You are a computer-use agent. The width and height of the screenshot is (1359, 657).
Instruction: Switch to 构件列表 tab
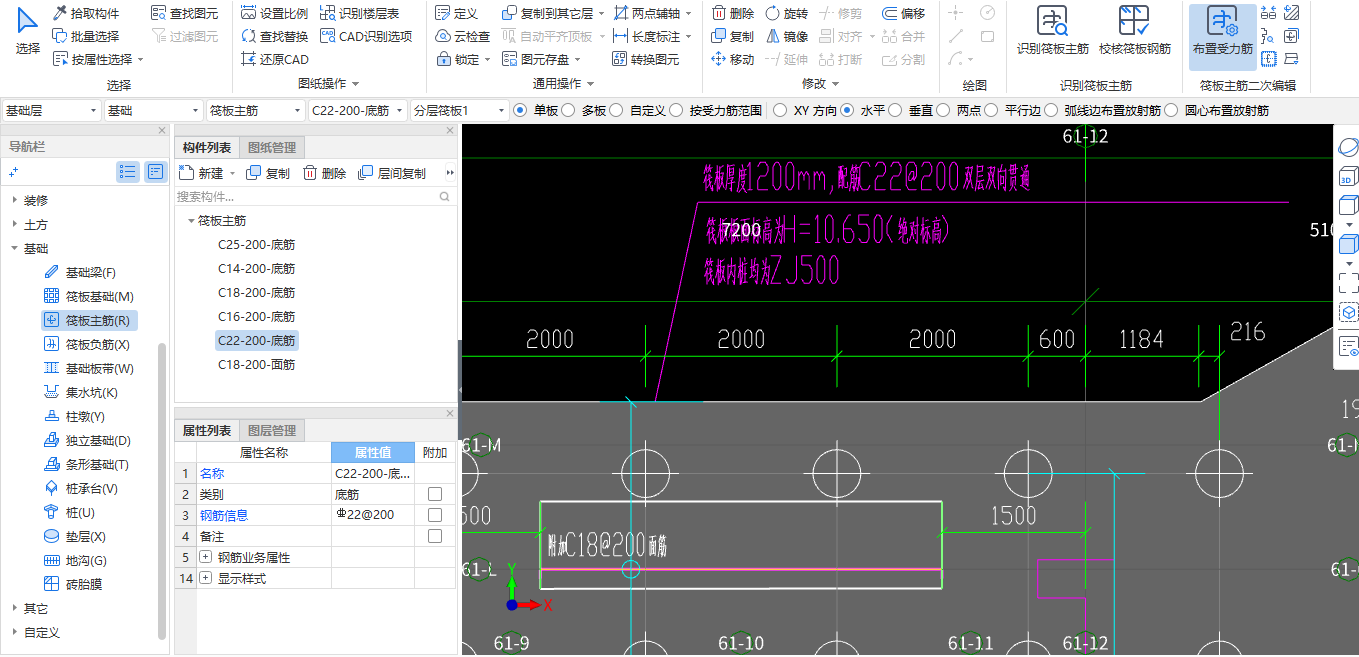click(207, 148)
